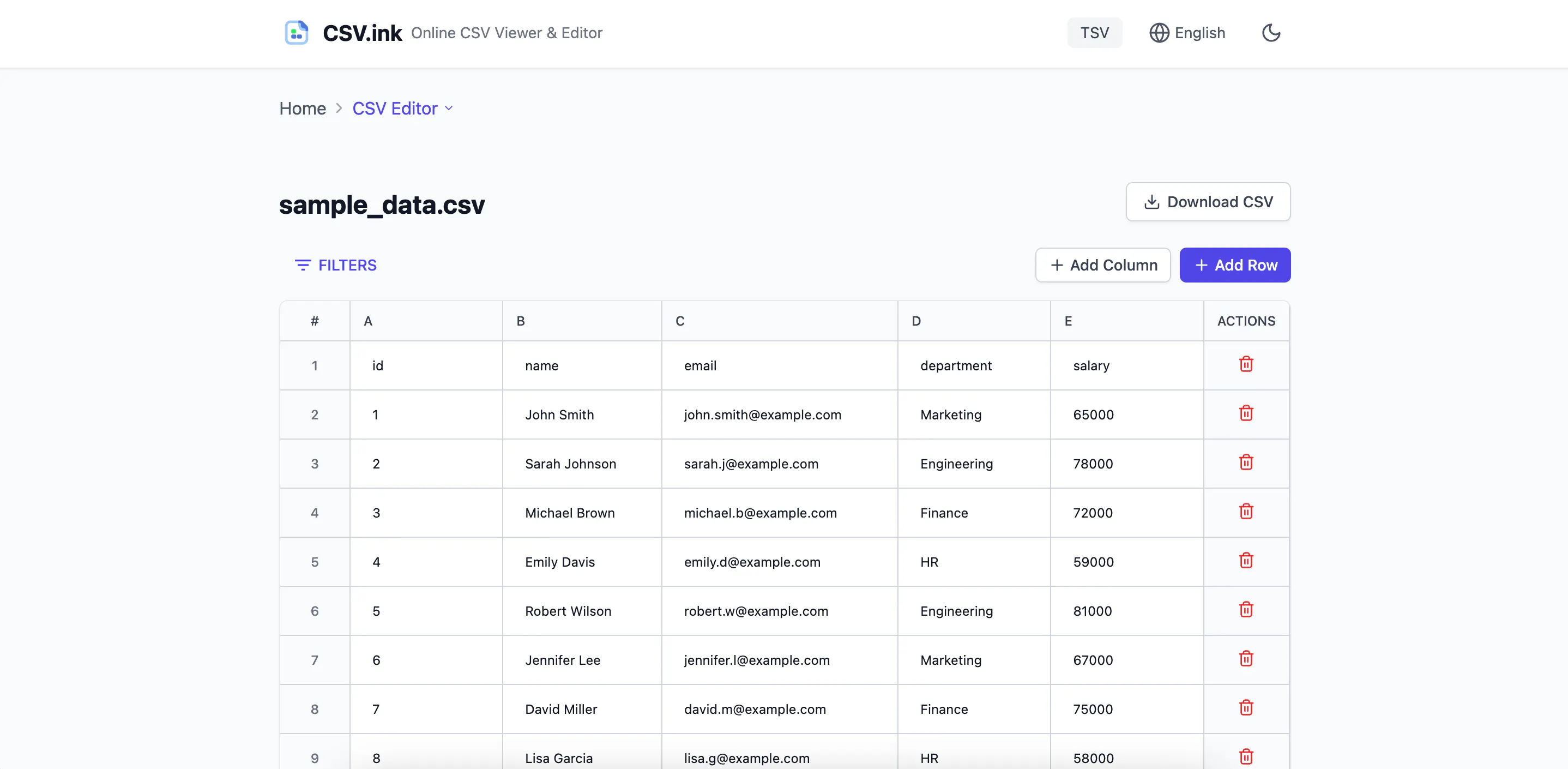Select the 'Emily Davis' cell

pos(582,563)
